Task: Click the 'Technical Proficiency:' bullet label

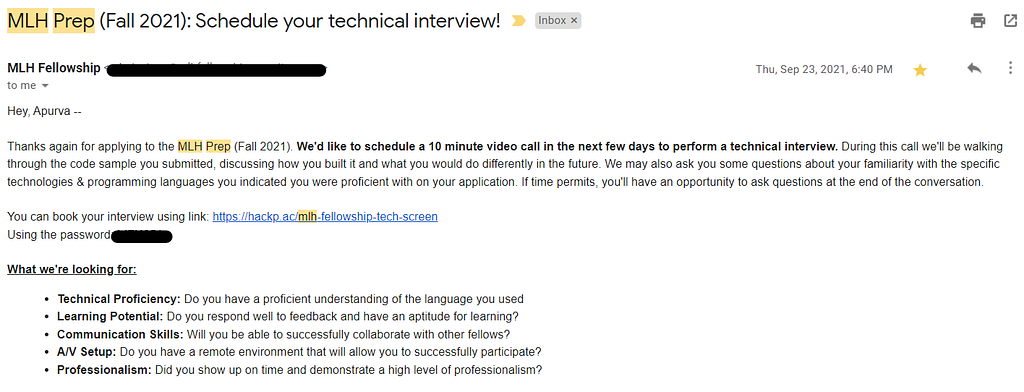Action: (119, 299)
